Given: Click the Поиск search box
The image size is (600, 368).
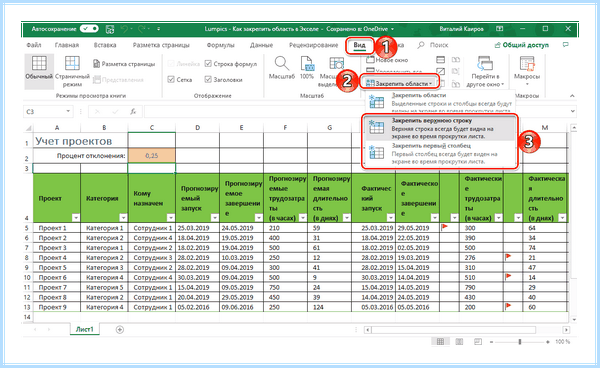Looking at the screenshot, I should [x=433, y=45].
